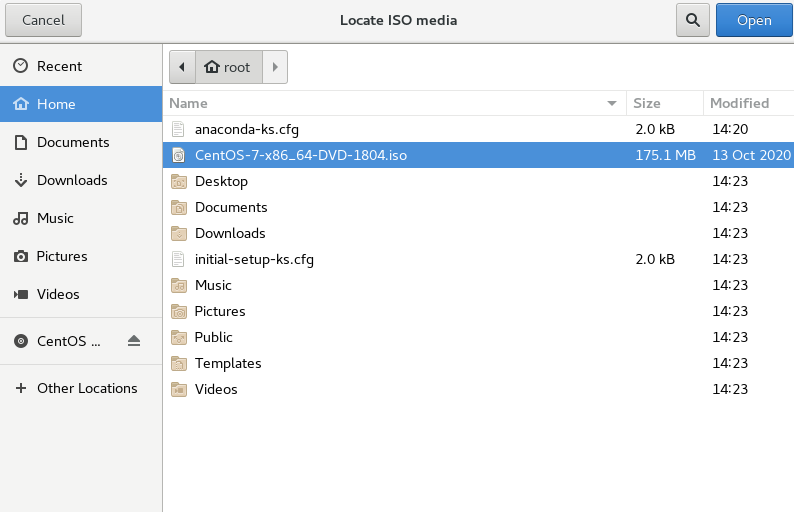Go back with the left path arrow

182,67
